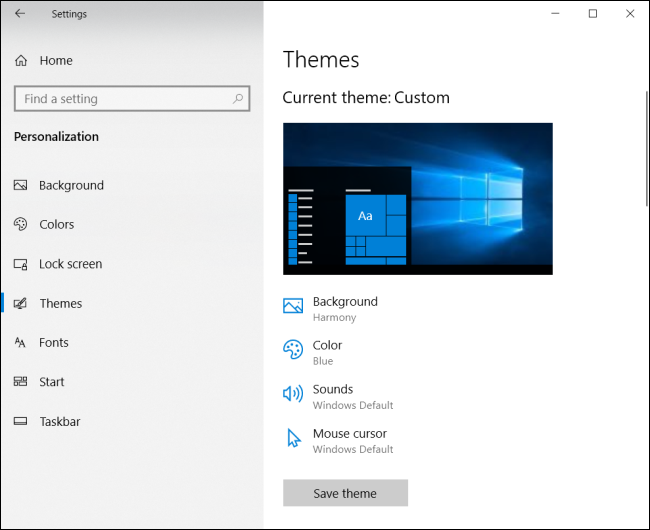The width and height of the screenshot is (650, 530).
Task: Click the search magnifier in Find a setting
Action: click(x=238, y=99)
